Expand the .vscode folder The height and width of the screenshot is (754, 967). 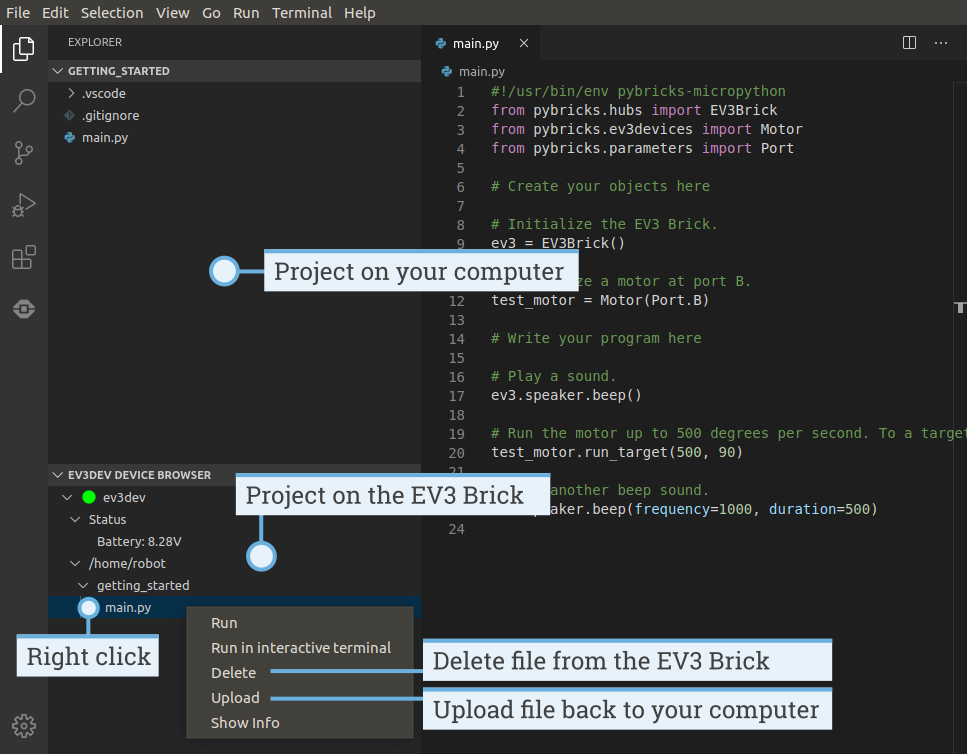[103, 93]
